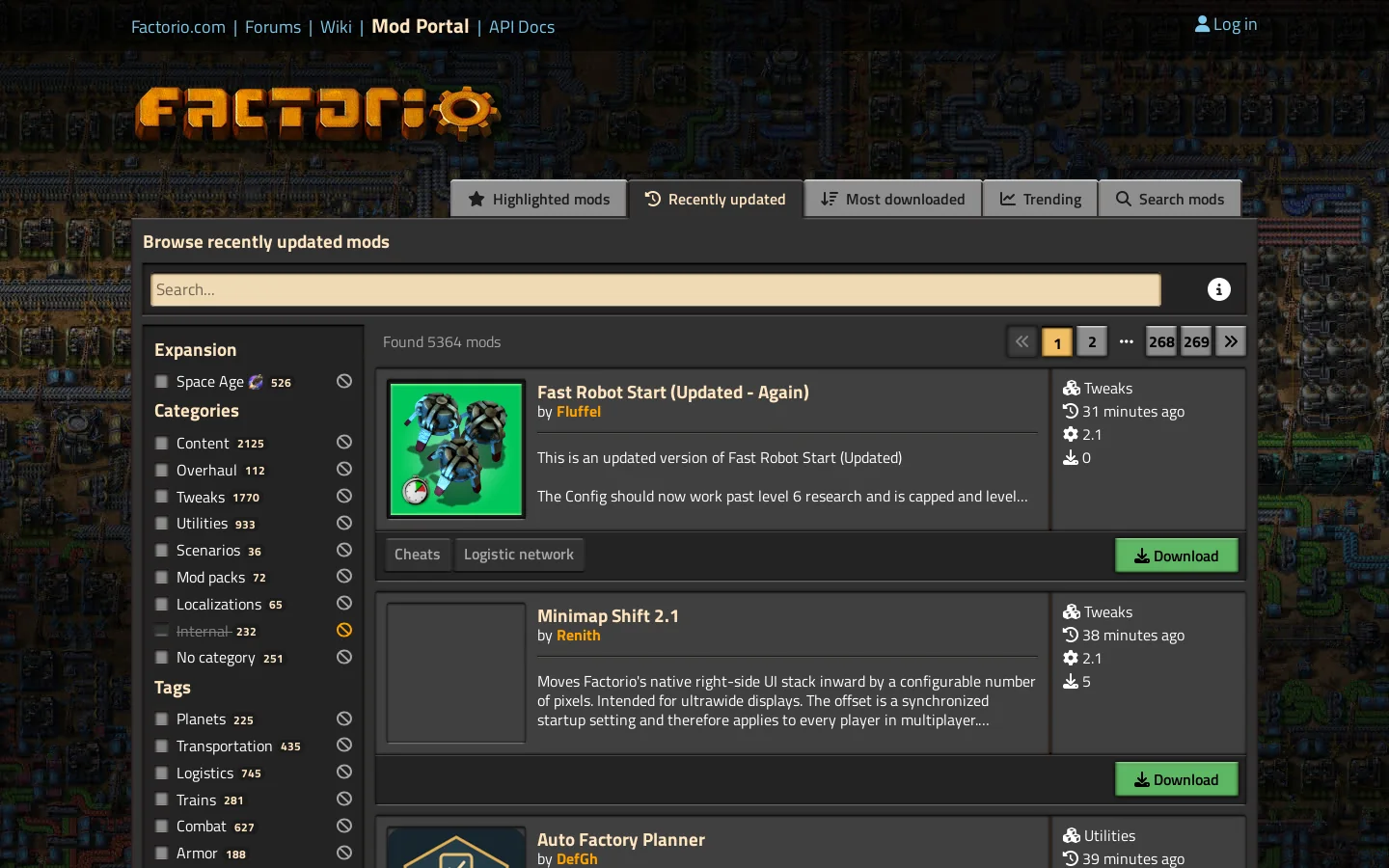Click the search info icon

(1219, 289)
